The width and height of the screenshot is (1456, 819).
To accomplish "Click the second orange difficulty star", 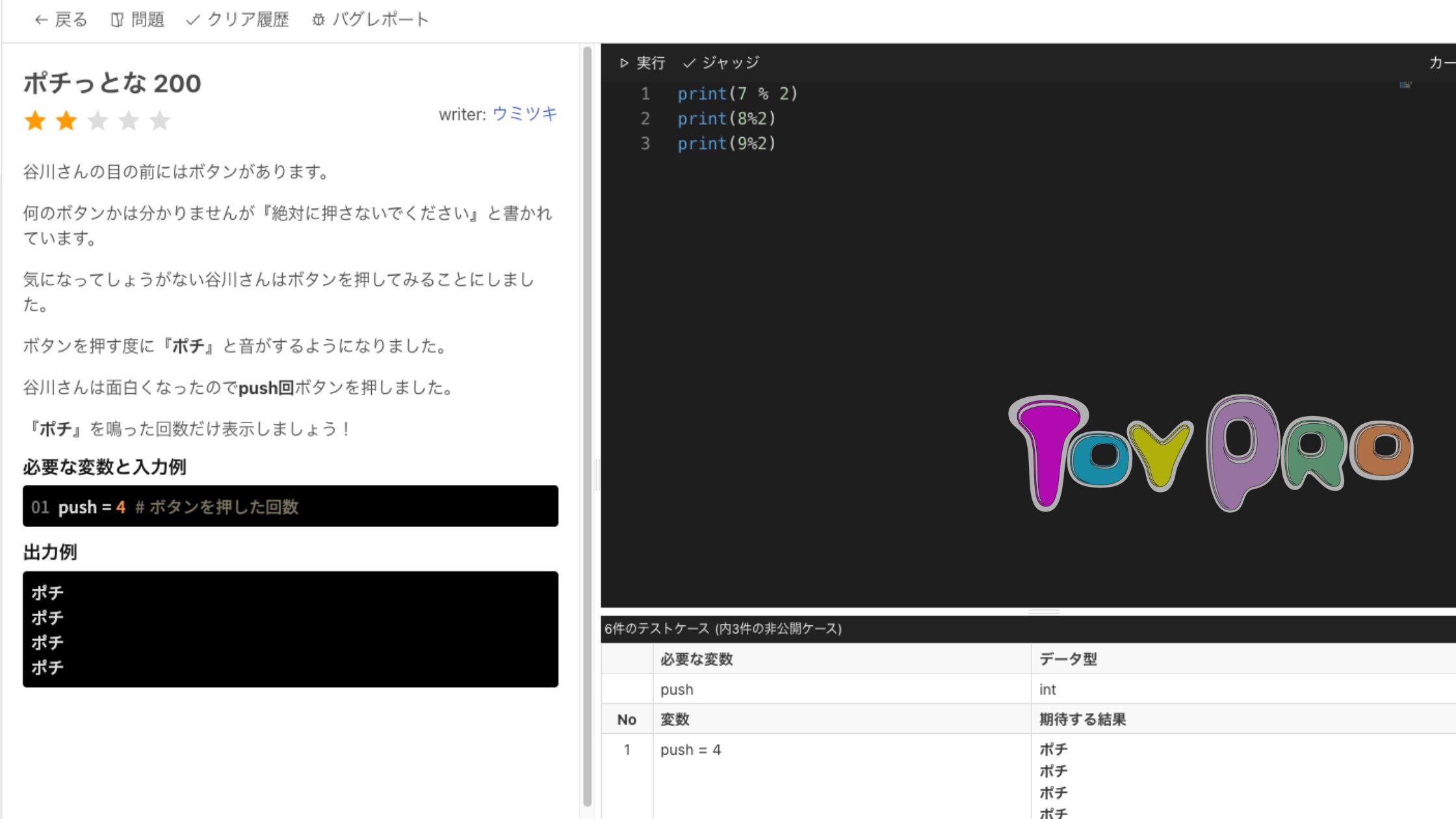I will click(66, 120).
